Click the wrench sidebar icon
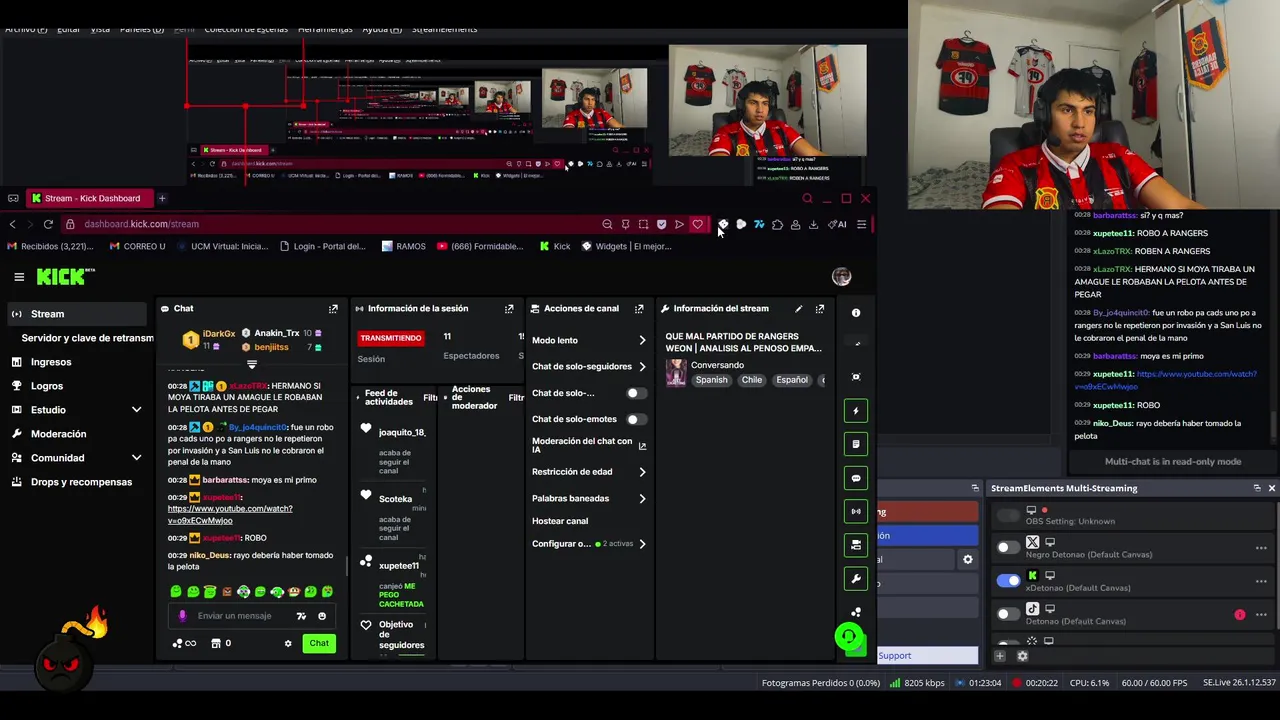This screenshot has height=720, width=1280. [x=855, y=578]
